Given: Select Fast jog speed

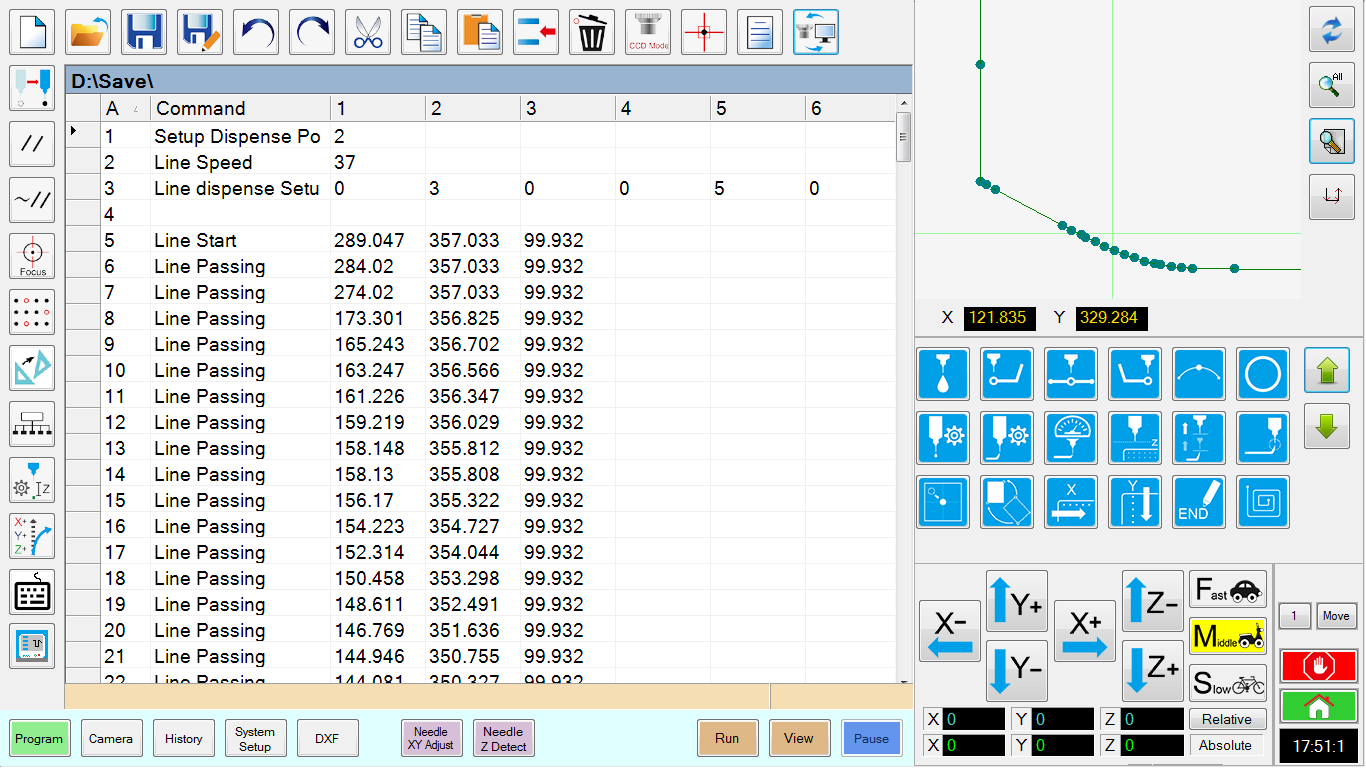Looking at the screenshot, I should (1228, 589).
